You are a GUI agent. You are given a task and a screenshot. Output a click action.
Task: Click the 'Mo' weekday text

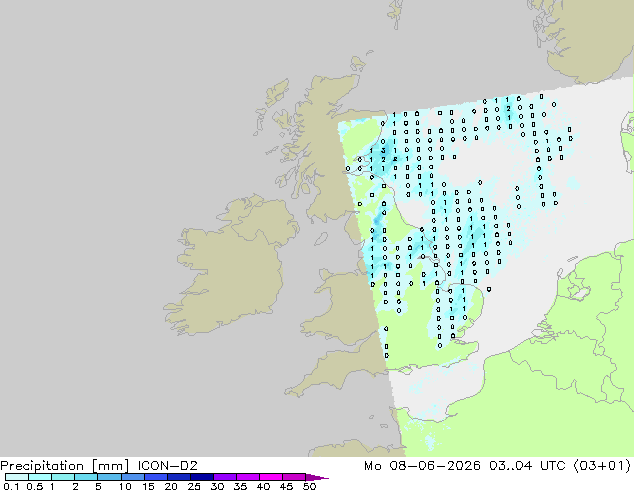[372, 466]
